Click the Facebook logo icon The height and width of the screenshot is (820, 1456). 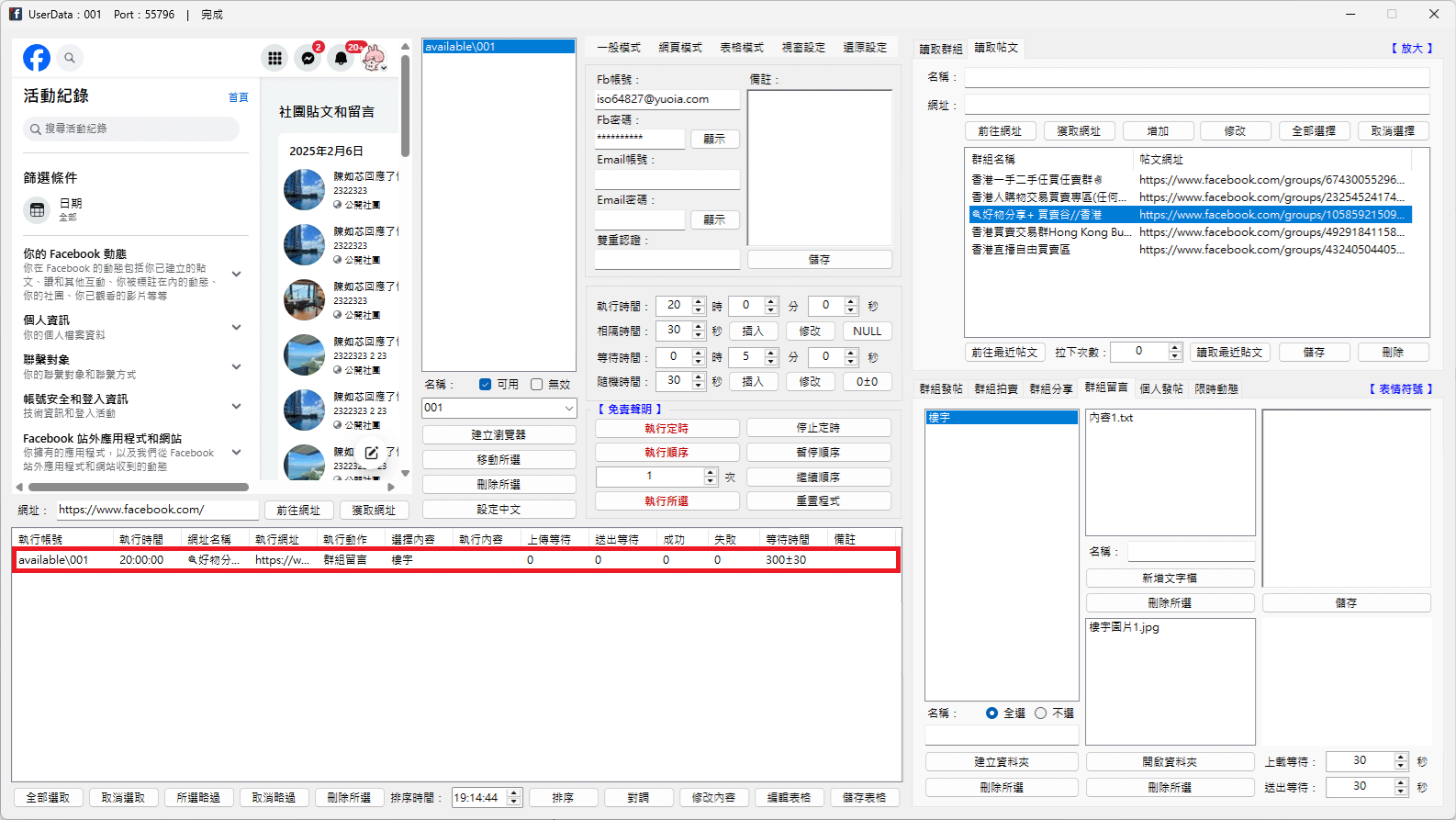[37, 58]
